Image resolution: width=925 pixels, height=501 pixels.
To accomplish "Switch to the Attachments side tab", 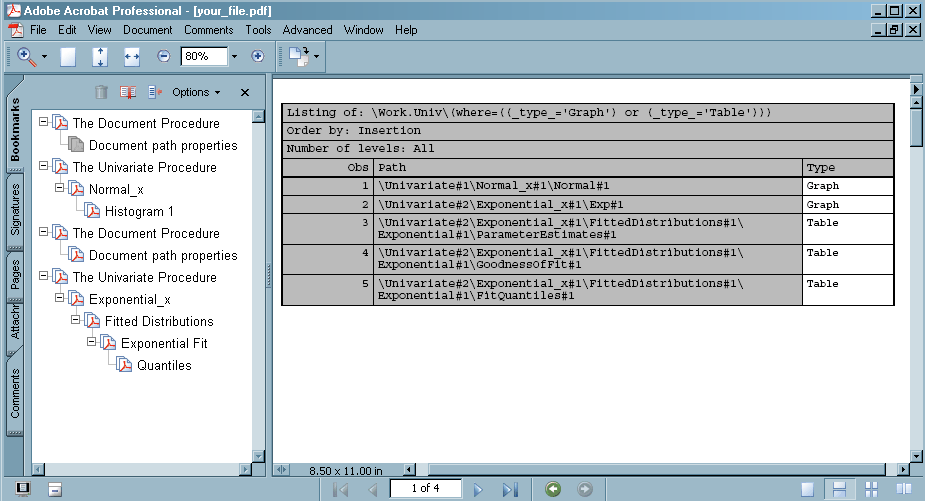I will pyautogui.click(x=15, y=323).
